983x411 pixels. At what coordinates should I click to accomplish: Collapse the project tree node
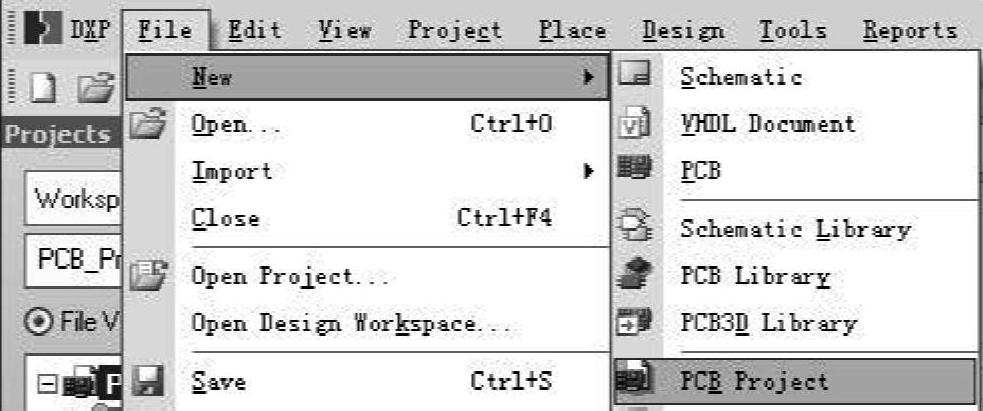pyautogui.click(x=47, y=383)
